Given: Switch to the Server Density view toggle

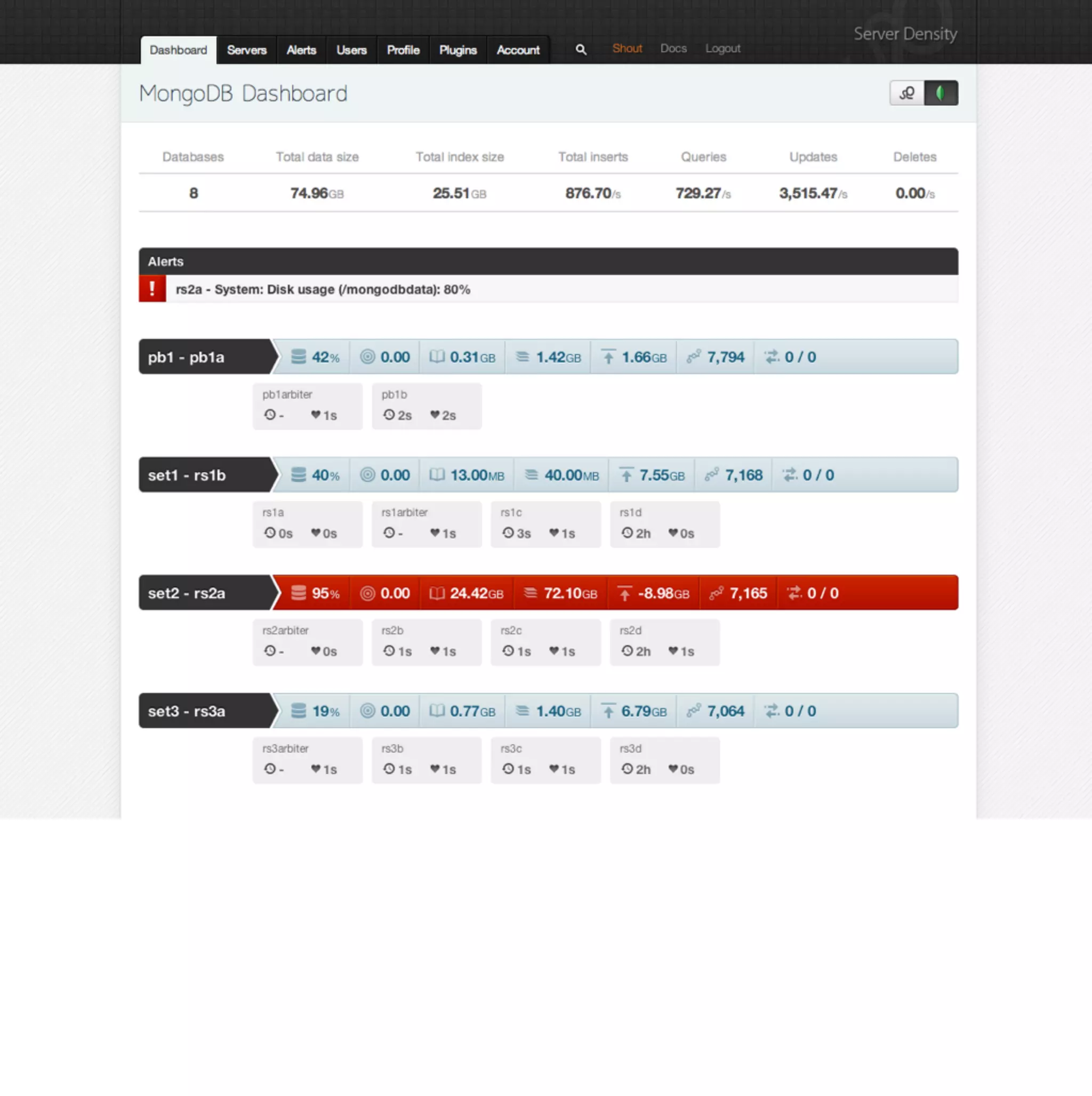Looking at the screenshot, I should (x=906, y=93).
